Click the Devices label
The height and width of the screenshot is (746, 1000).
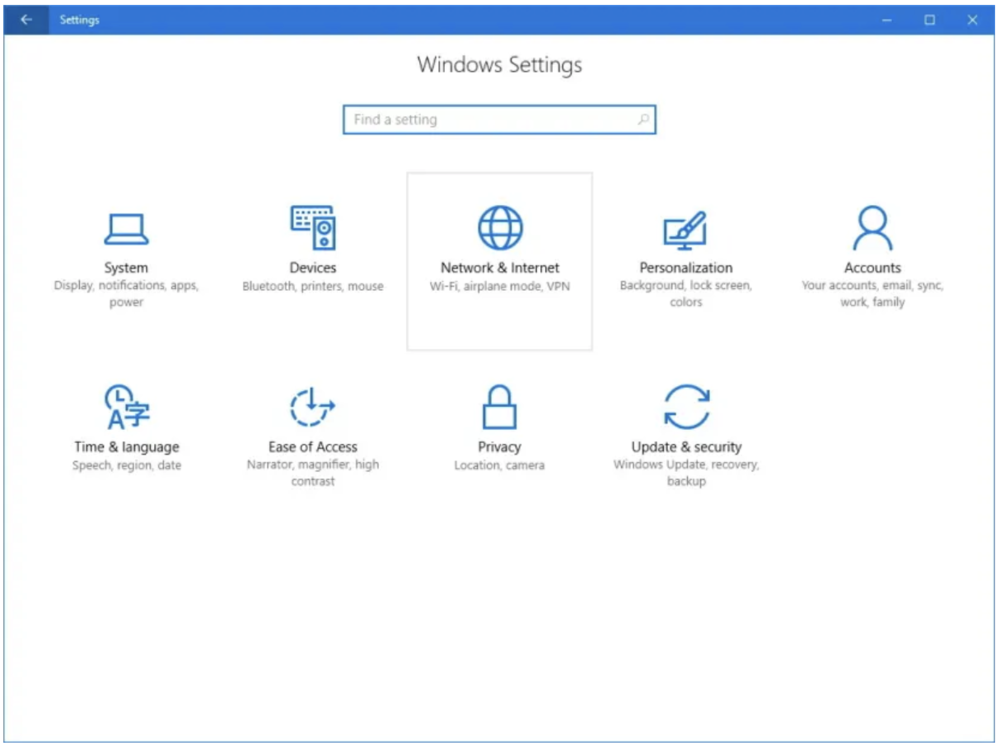(313, 268)
